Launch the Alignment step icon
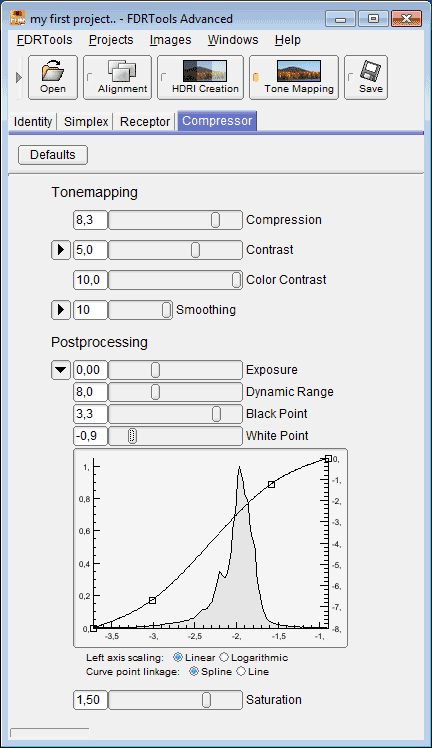432x748 pixels. (118, 77)
